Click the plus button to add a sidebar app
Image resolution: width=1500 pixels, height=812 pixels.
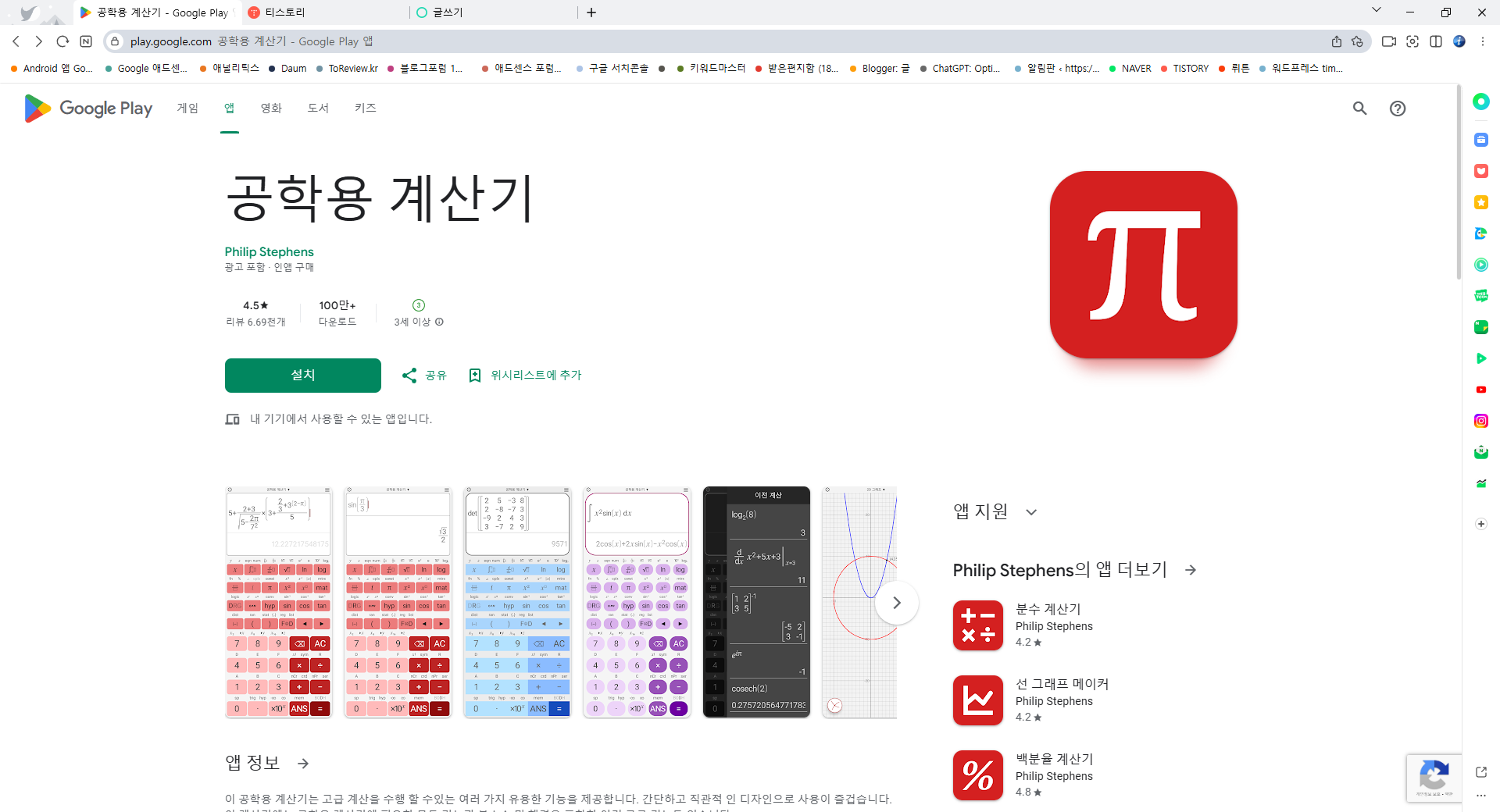click(1480, 524)
